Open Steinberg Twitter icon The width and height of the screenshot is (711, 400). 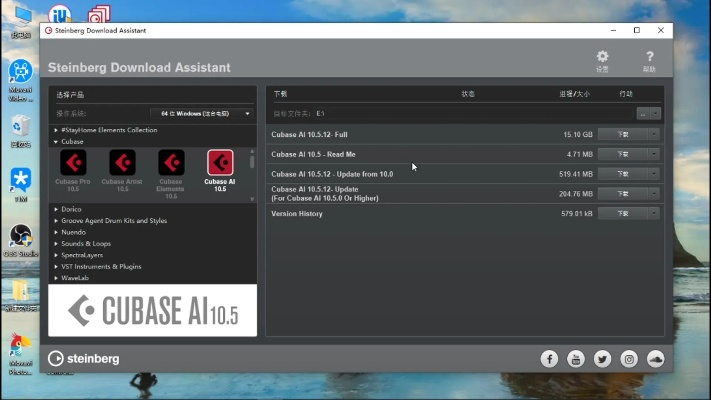[602, 359]
